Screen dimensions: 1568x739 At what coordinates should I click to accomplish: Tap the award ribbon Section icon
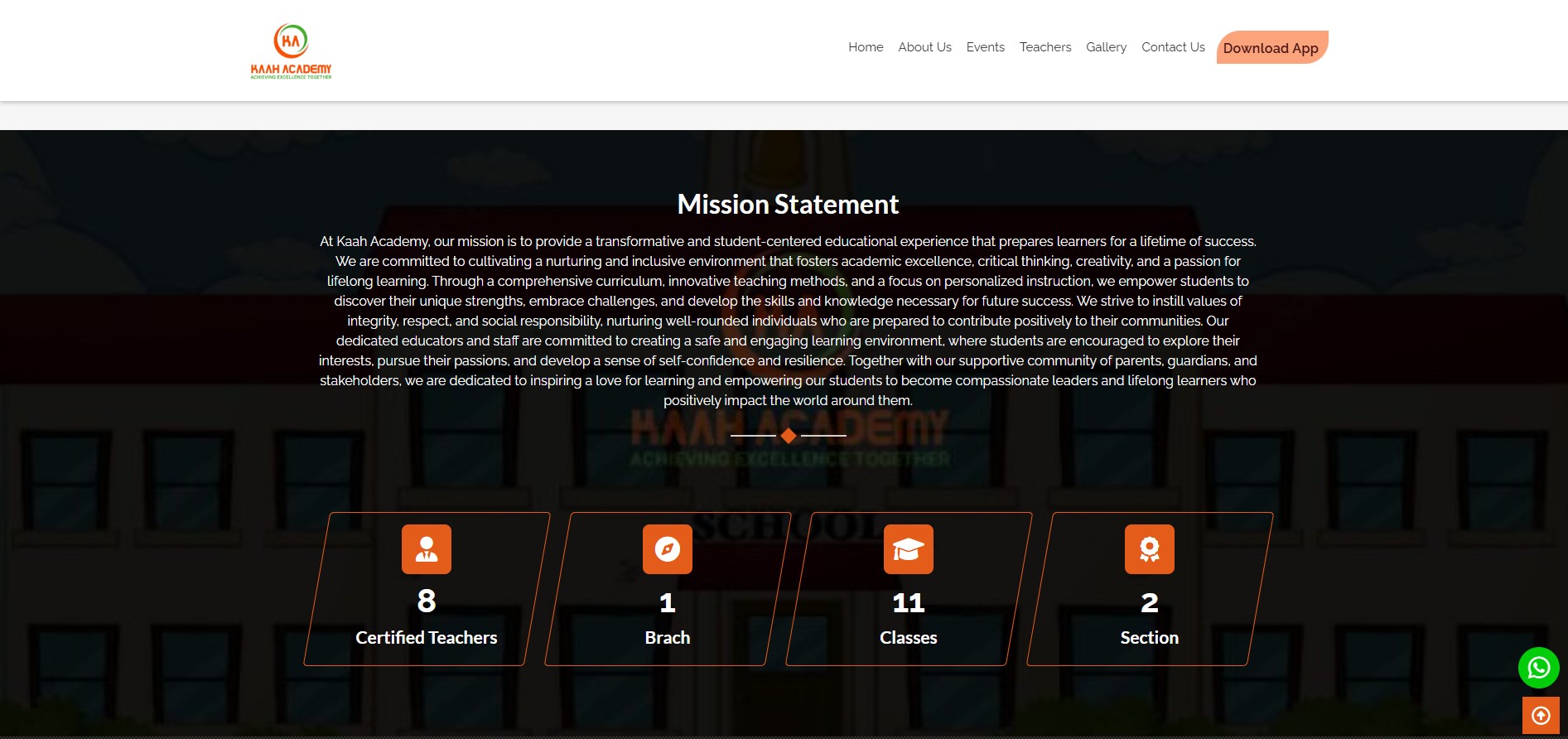pos(1149,549)
